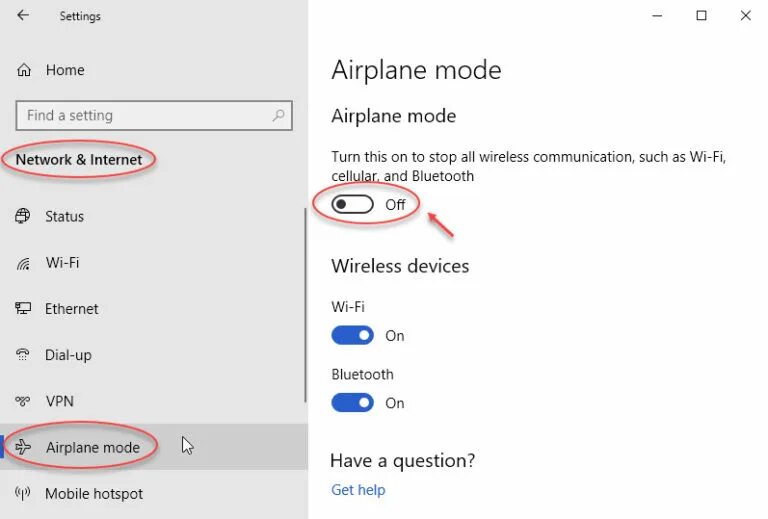Click the sidebar vertical scrollbar
Image resolution: width=768 pixels, height=519 pixels.
point(305,306)
